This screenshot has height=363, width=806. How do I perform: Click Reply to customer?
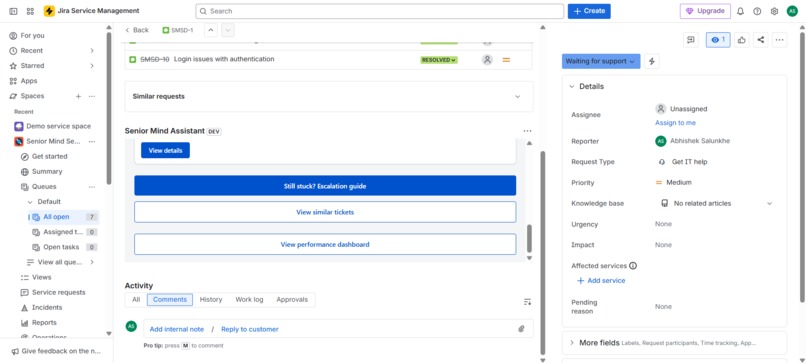point(250,329)
